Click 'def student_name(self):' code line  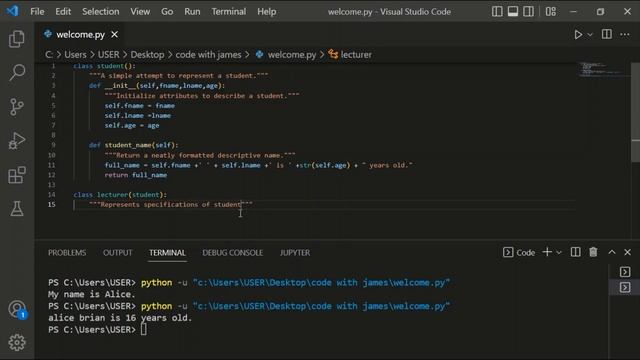[x=133, y=145]
